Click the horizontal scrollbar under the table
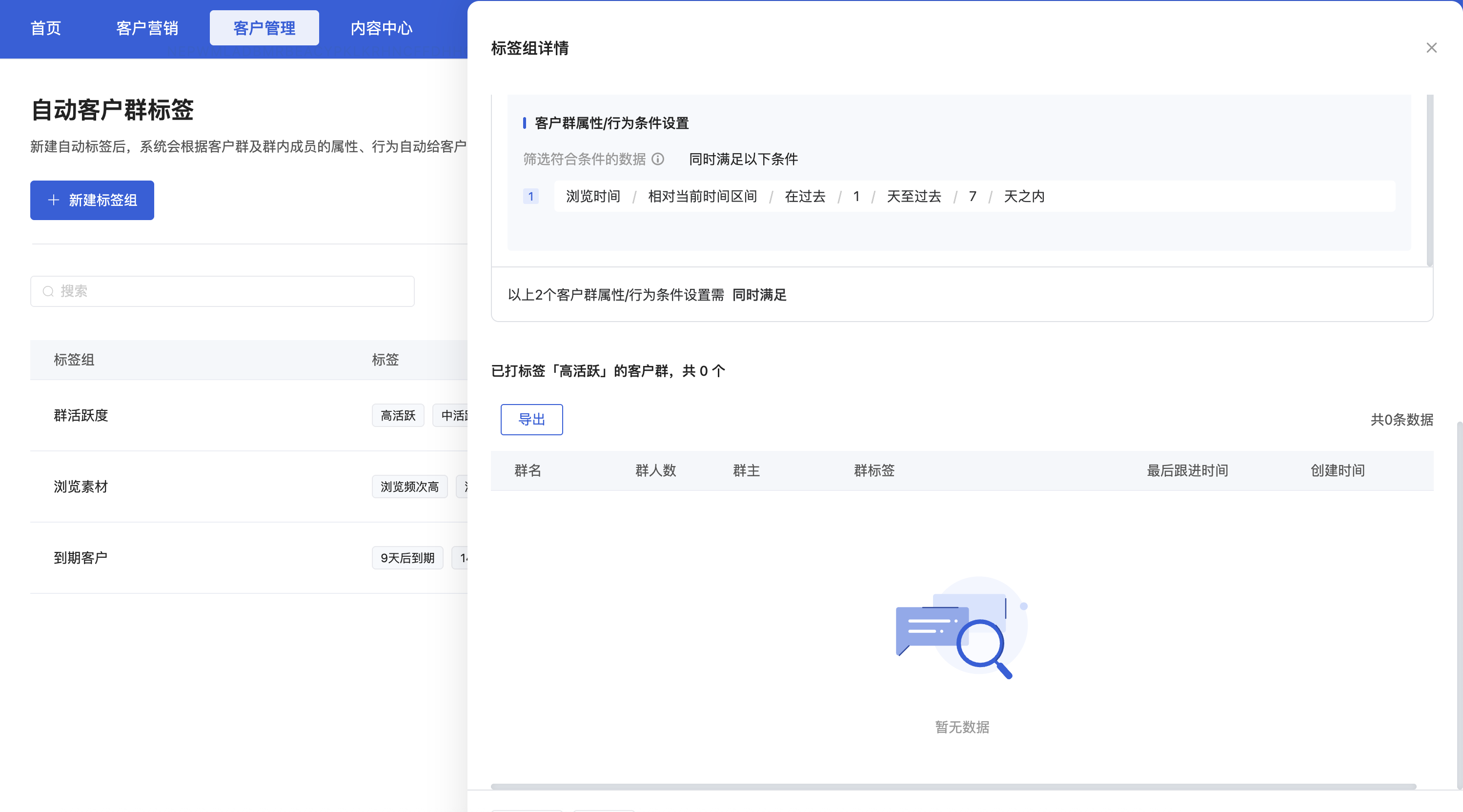Image resolution: width=1463 pixels, height=812 pixels. point(953,787)
